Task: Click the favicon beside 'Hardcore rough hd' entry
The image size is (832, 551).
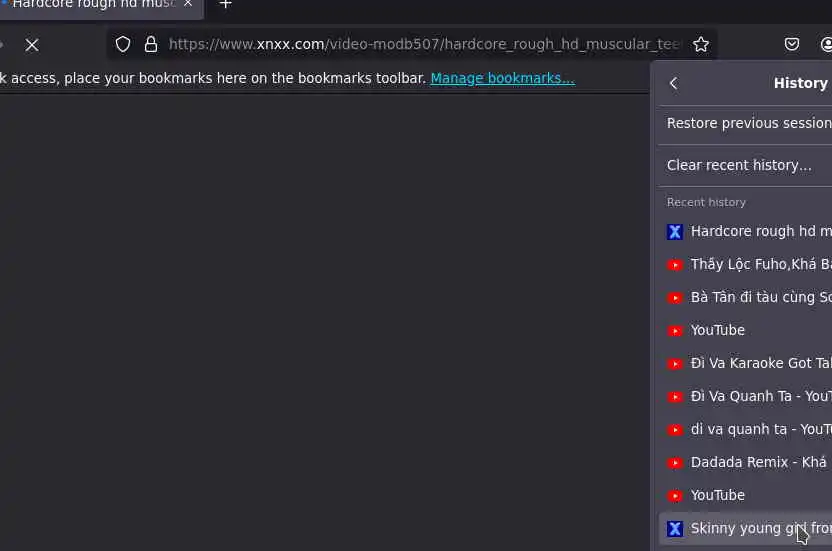Action: coord(675,232)
